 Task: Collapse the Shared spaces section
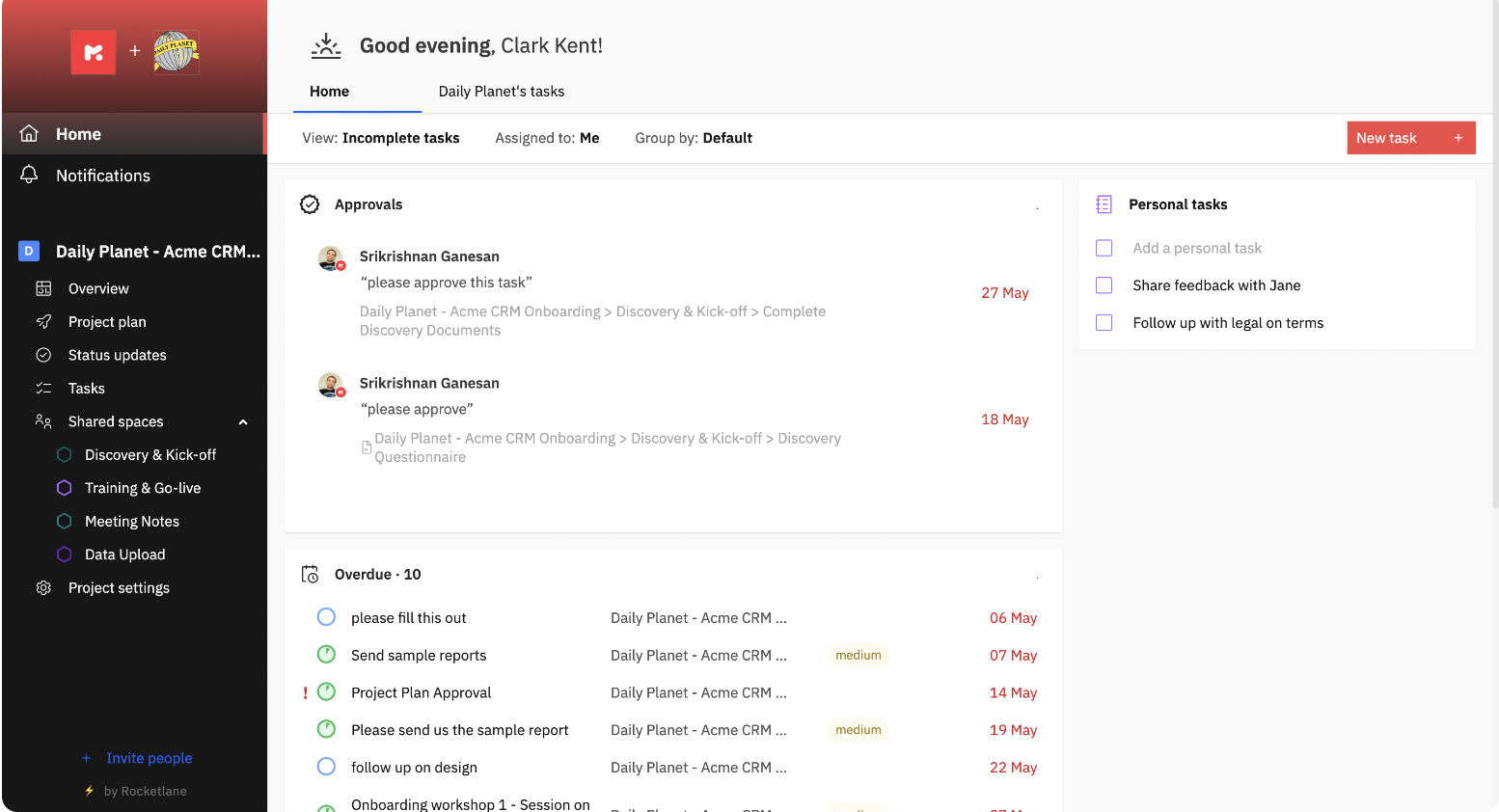point(242,421)
